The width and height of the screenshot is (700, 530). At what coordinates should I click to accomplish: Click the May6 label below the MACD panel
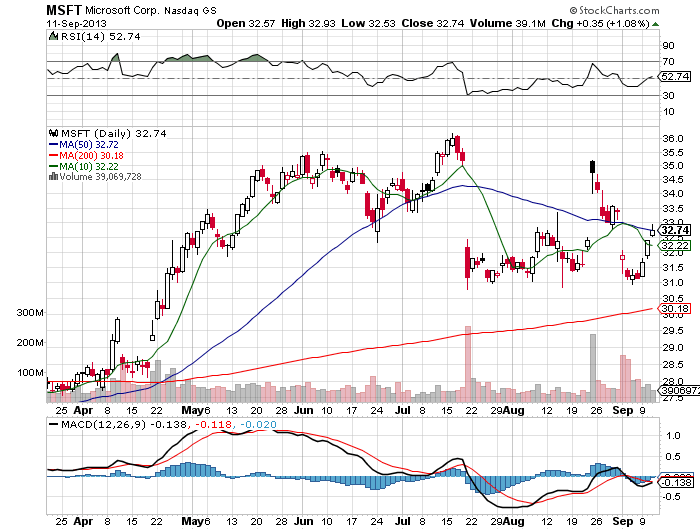tap(196, 521)
